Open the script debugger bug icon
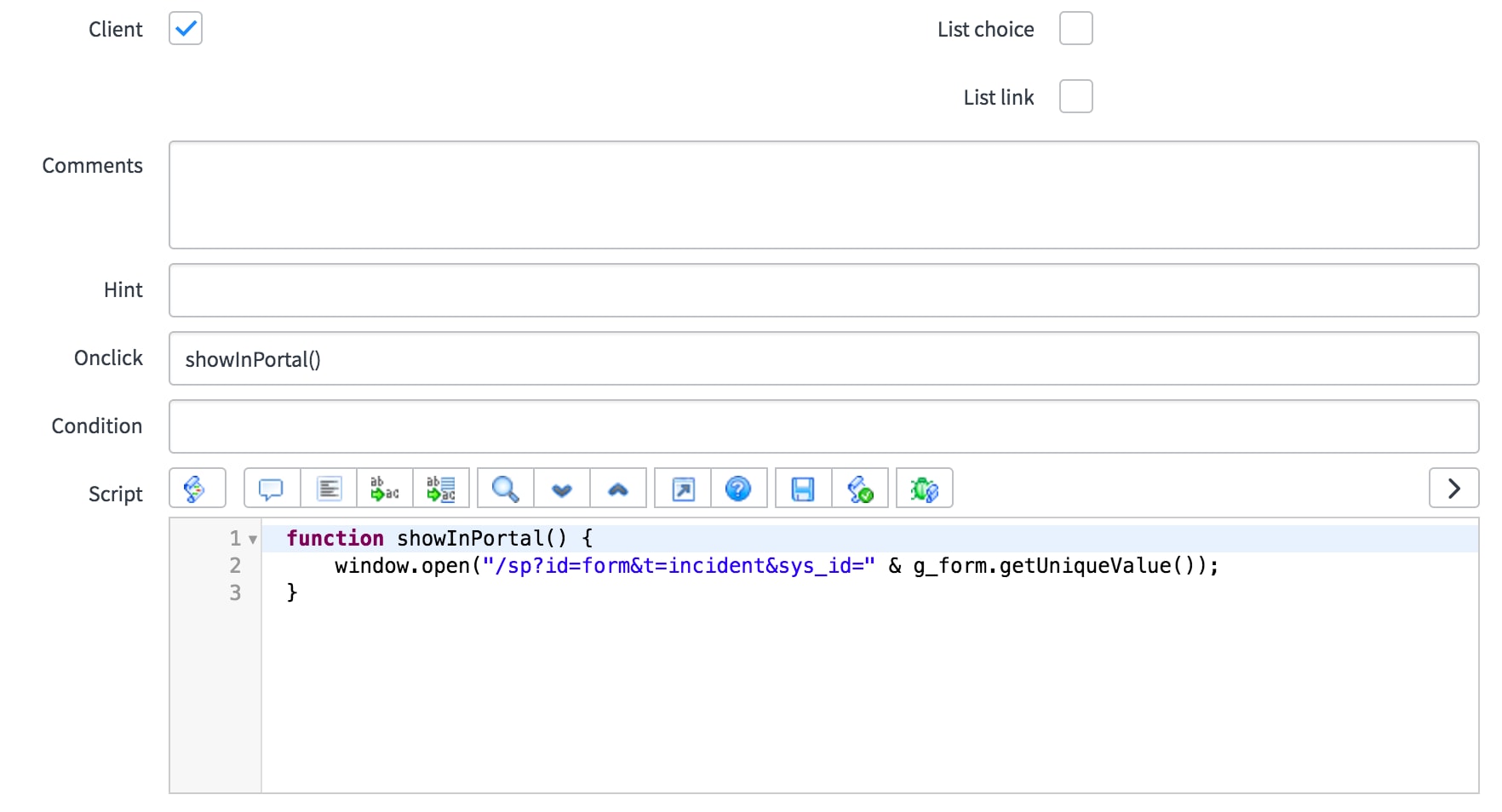1502x812 pixels. [924, 489]
